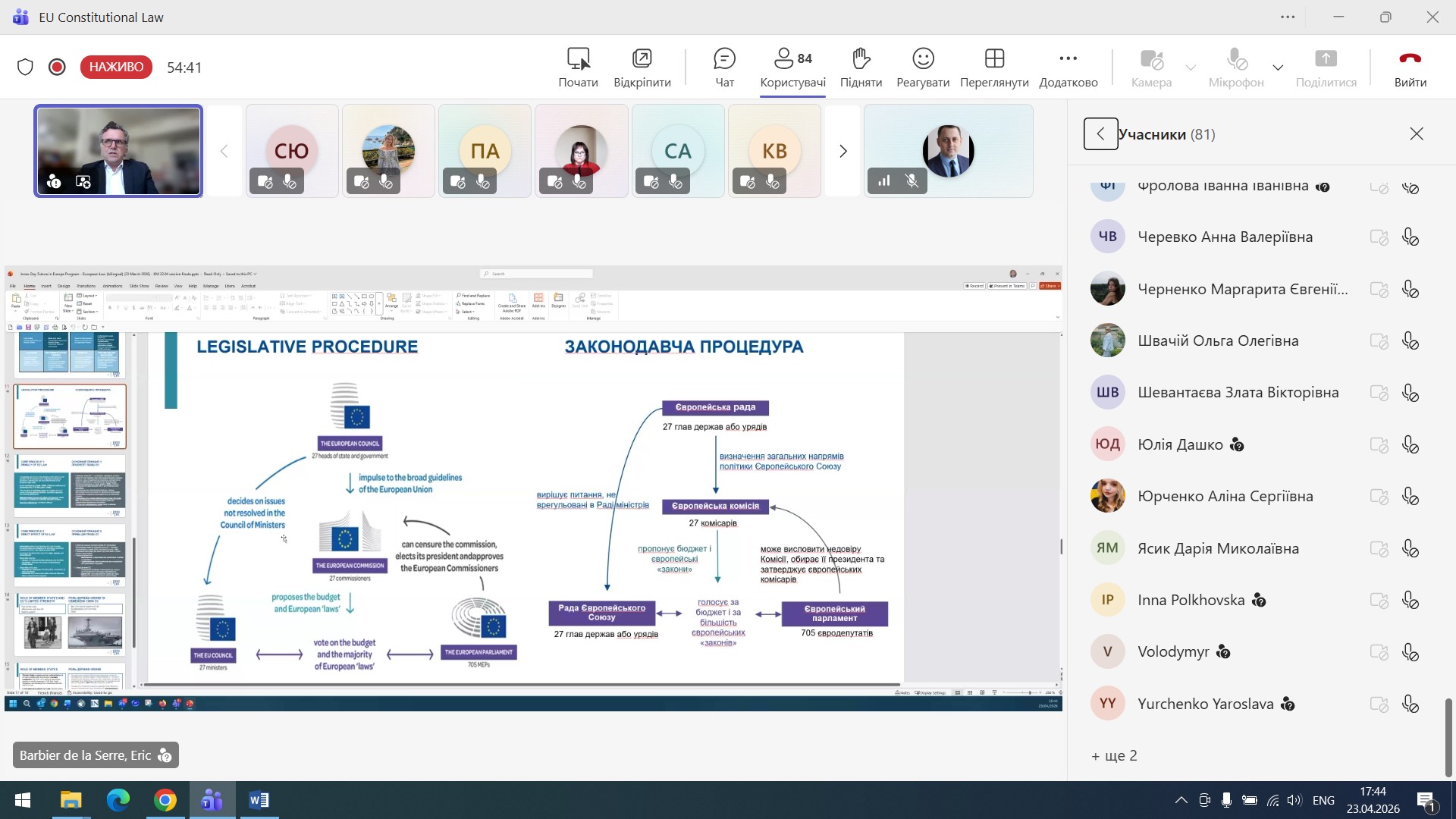Image resolution: width=1456 pixels, height=819 pixels.
Task: Click the Відкріпити pop-out icon
Action: tap(642, 67)
